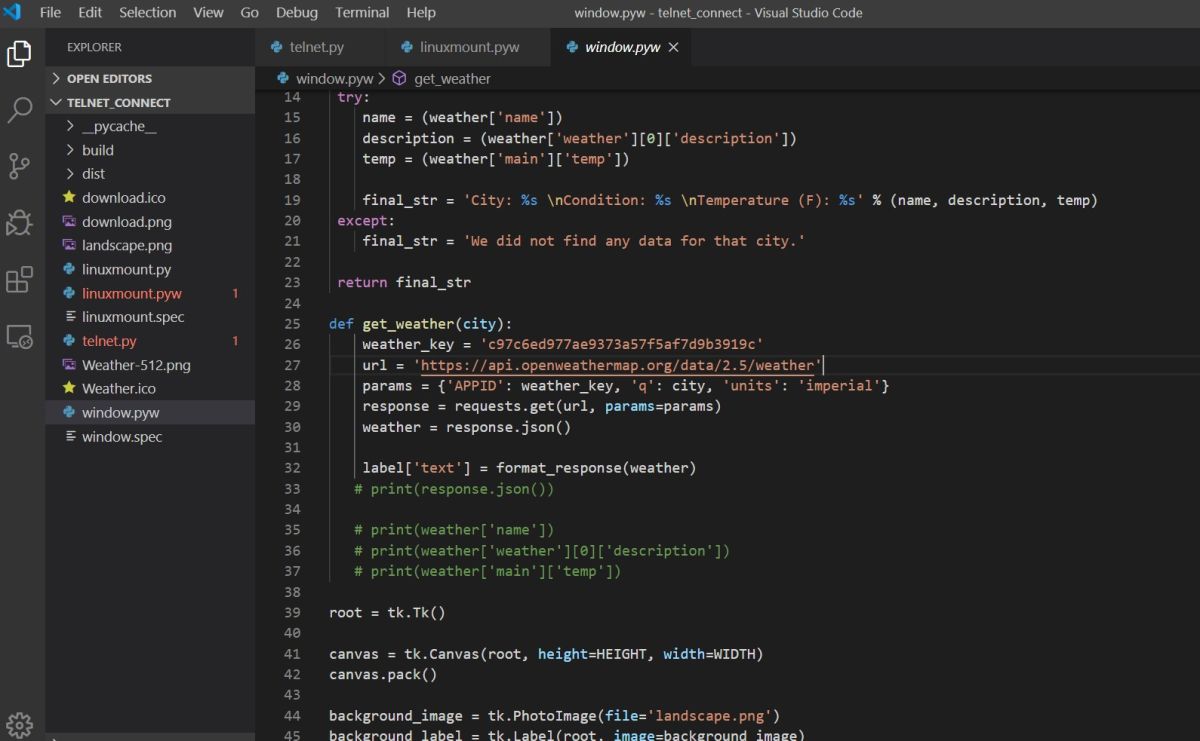Click the EXPLORER panel title

coord(94,47)
